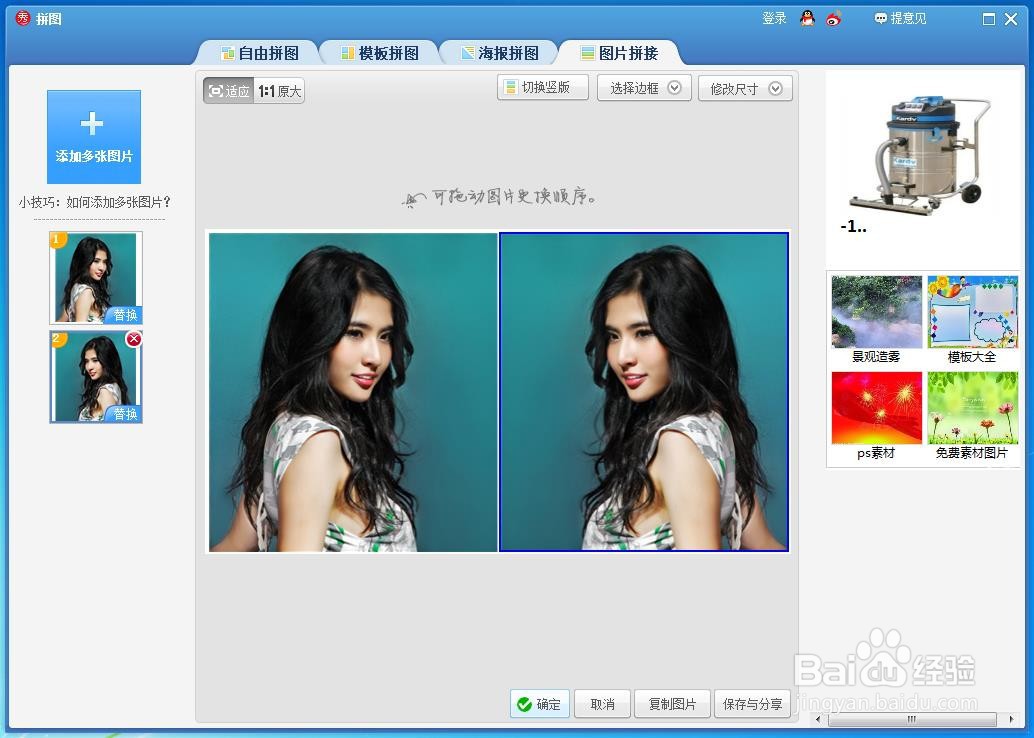The width and height of the screenshot is (1034, 738).
Task: Click the 添加多张图片 plus button
Action: coord(94,137)
